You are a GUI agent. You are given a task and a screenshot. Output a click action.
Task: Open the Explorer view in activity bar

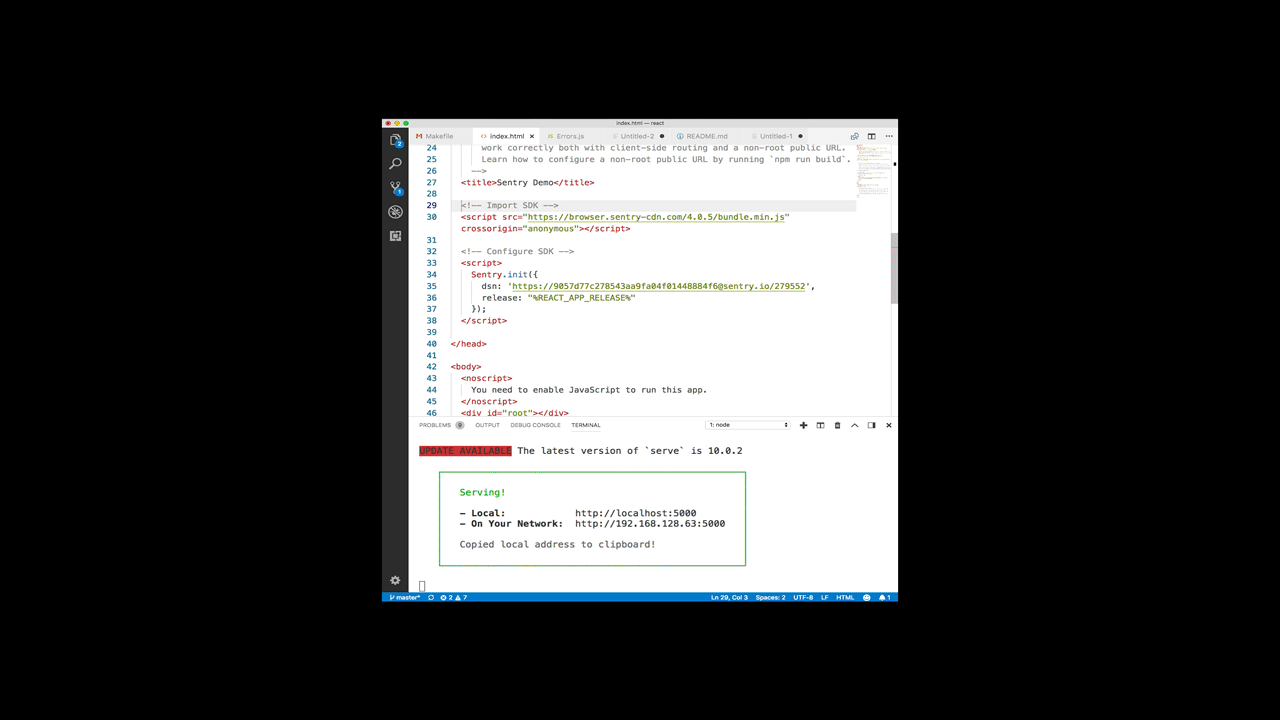coord(395,140)
